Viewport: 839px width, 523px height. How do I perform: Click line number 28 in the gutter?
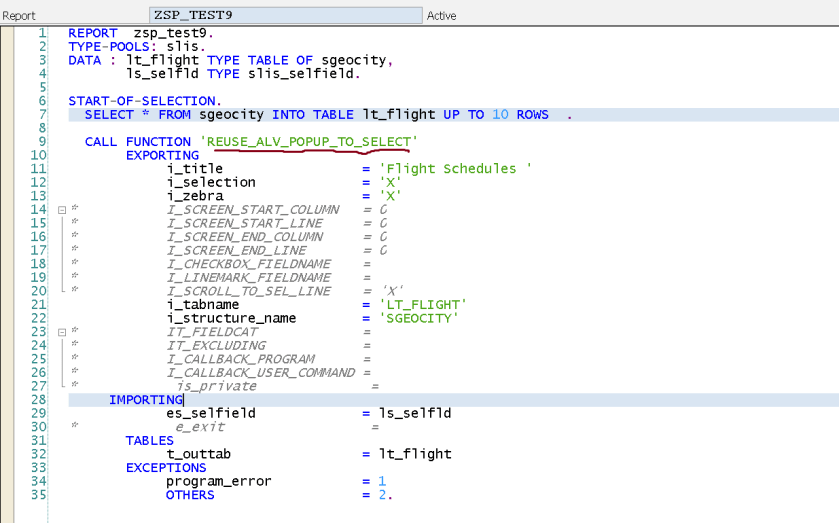pos(38,400)
